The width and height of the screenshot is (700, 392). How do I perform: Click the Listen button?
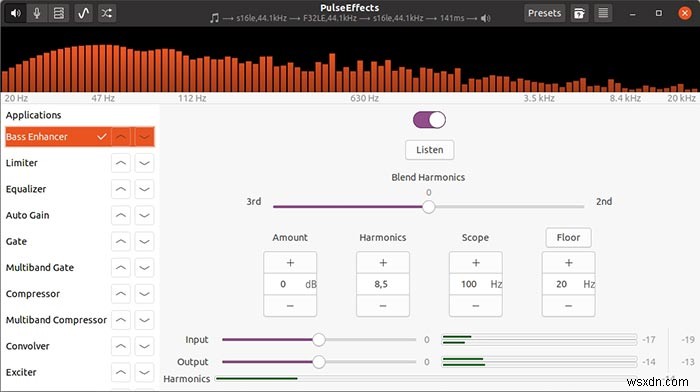tap(429, 150)
